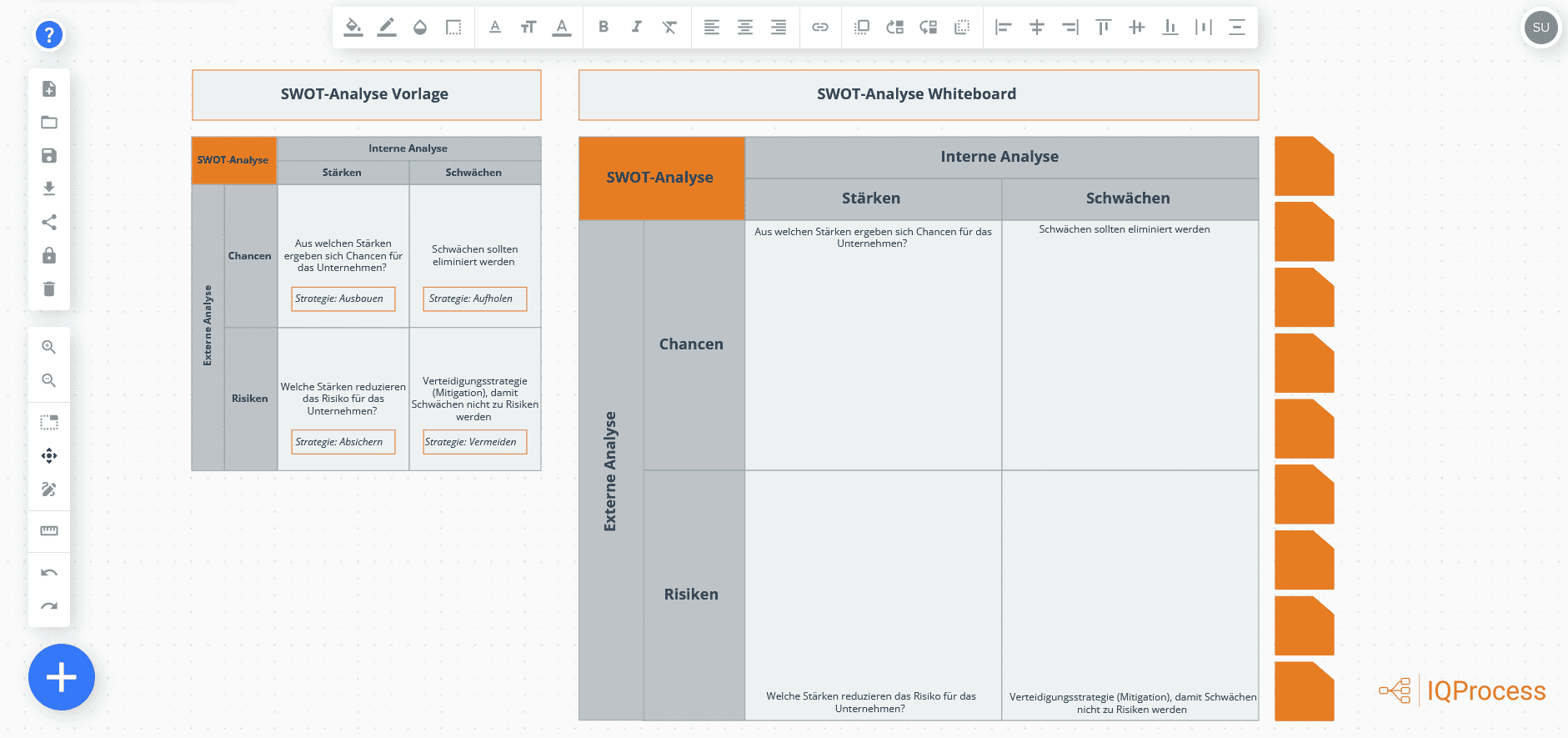Undo the last action
Image resolution: width=1568 pixels, height=738 pixels.
(49, 573)
